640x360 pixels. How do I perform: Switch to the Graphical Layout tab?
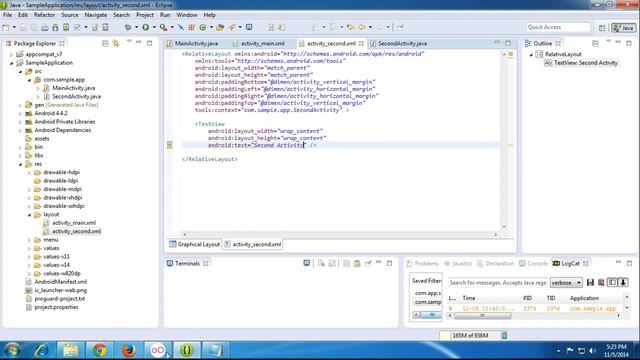point(194,244)
